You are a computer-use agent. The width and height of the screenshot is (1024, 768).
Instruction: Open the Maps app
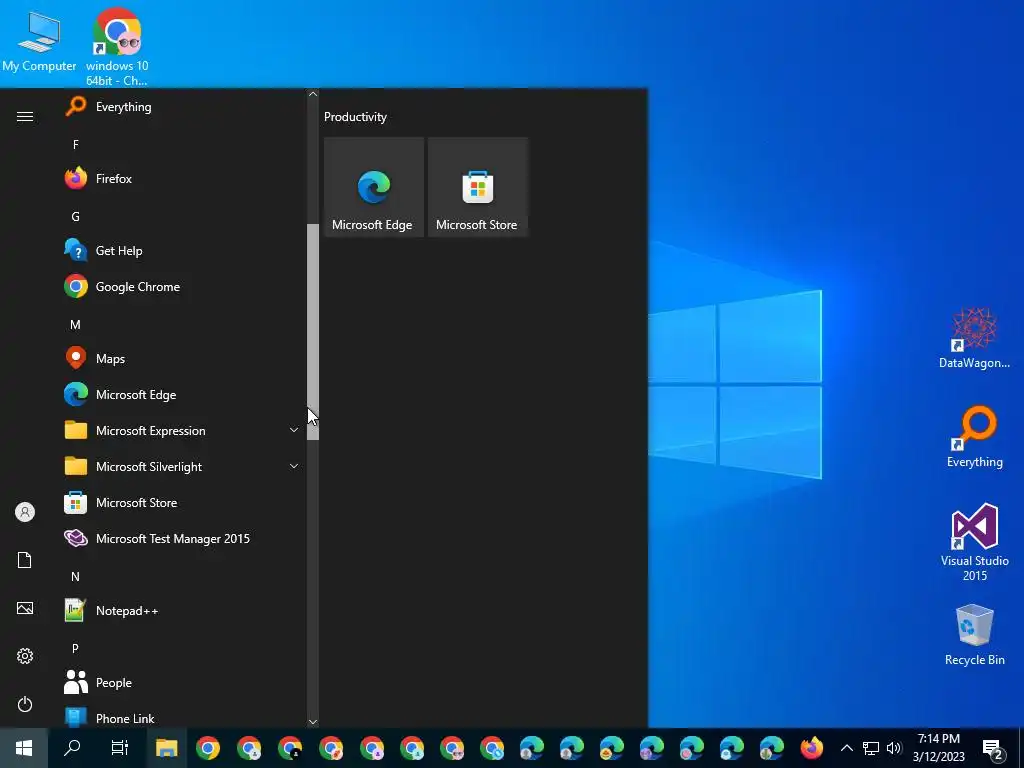click(181, 359)
